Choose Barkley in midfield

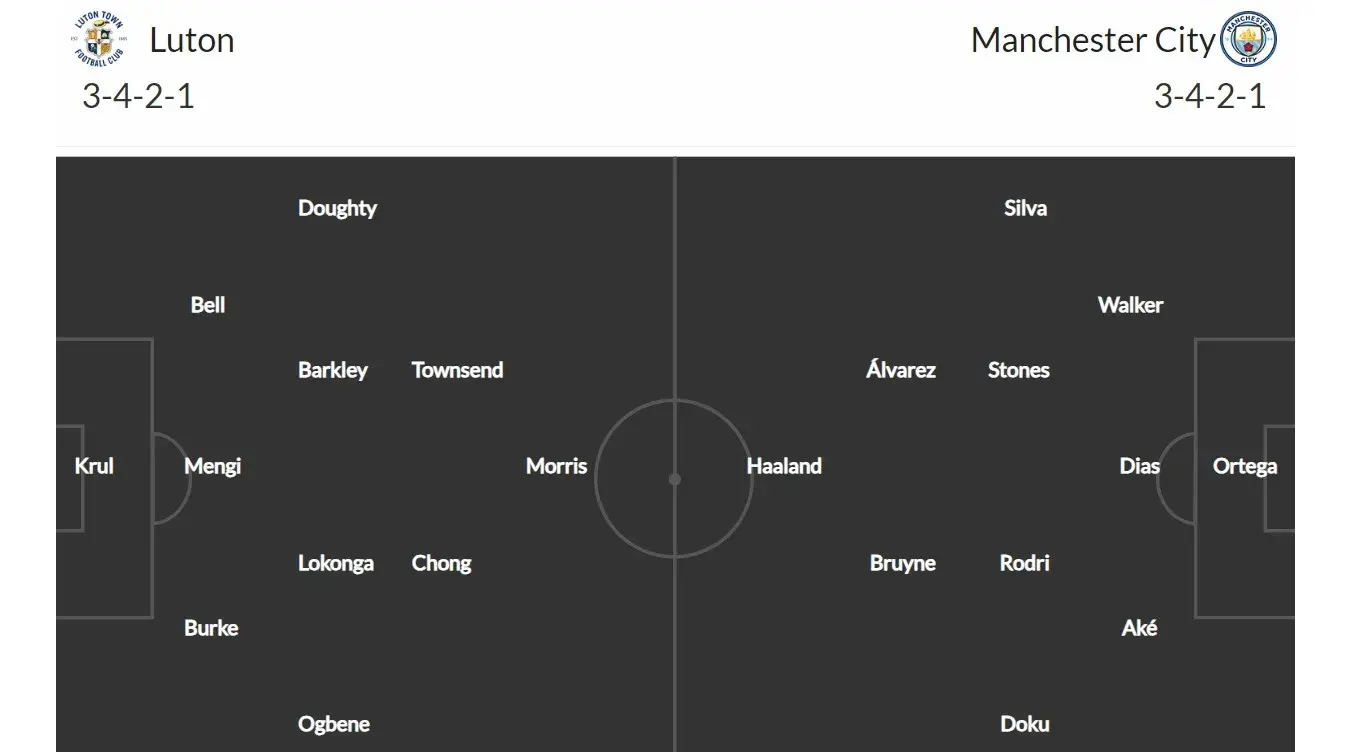[x=333, y=370]
